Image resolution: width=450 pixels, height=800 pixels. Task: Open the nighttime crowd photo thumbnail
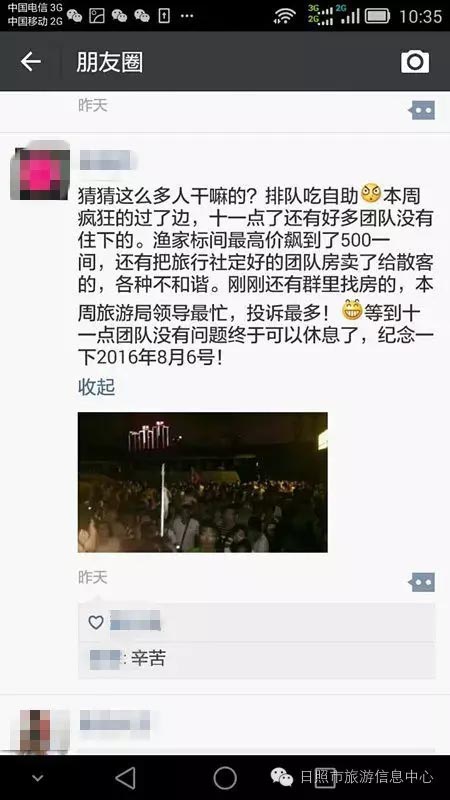pyautogui.click(x=203, y=482)
